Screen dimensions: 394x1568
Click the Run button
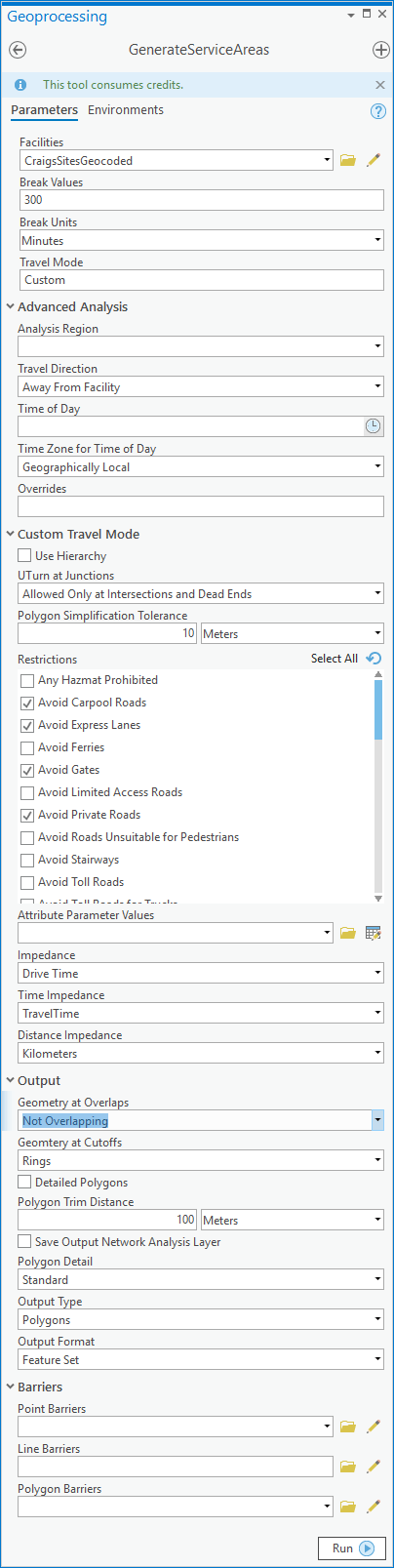coord(352,1548)
